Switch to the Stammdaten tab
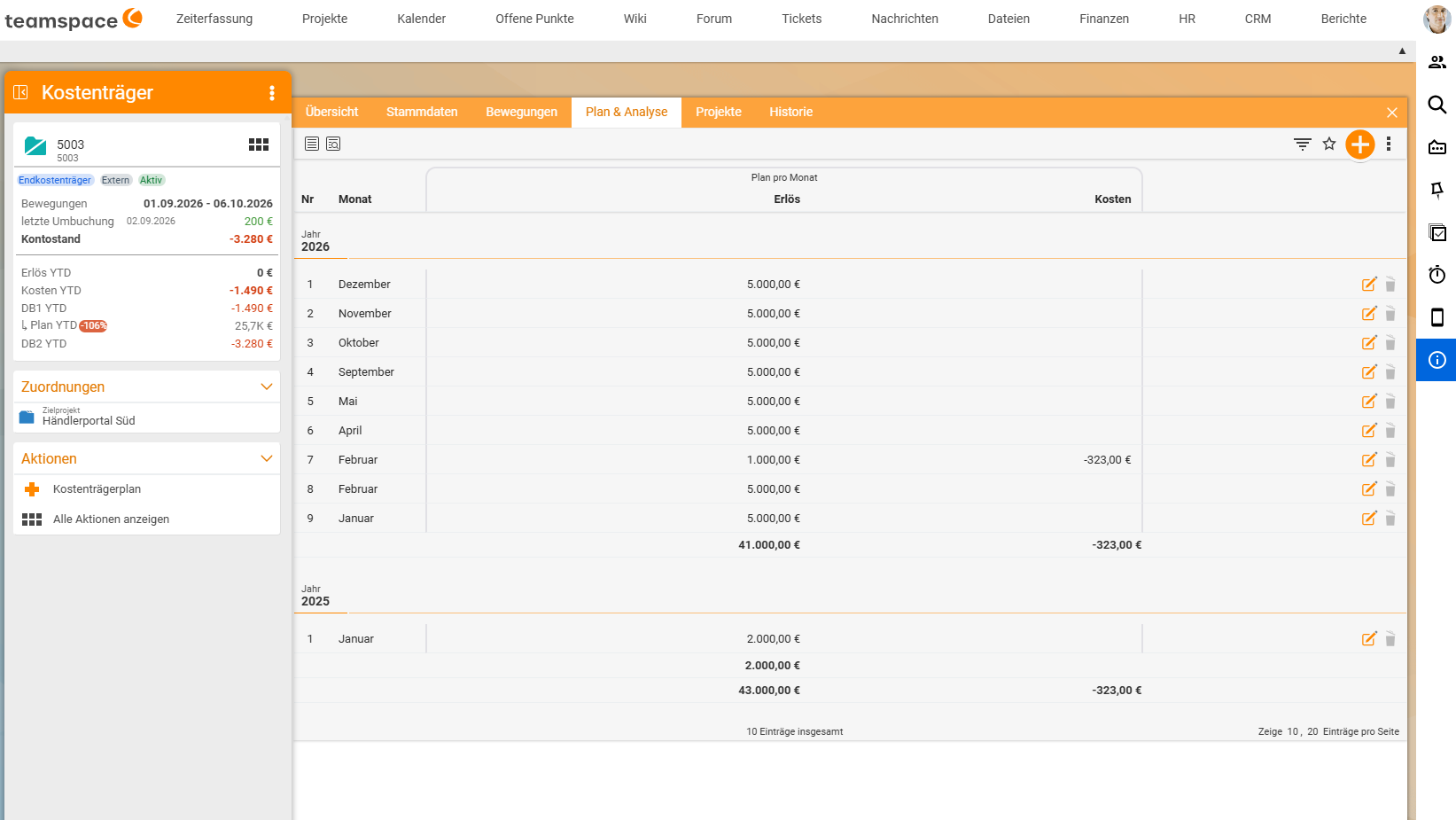 (x=422, y=112)
